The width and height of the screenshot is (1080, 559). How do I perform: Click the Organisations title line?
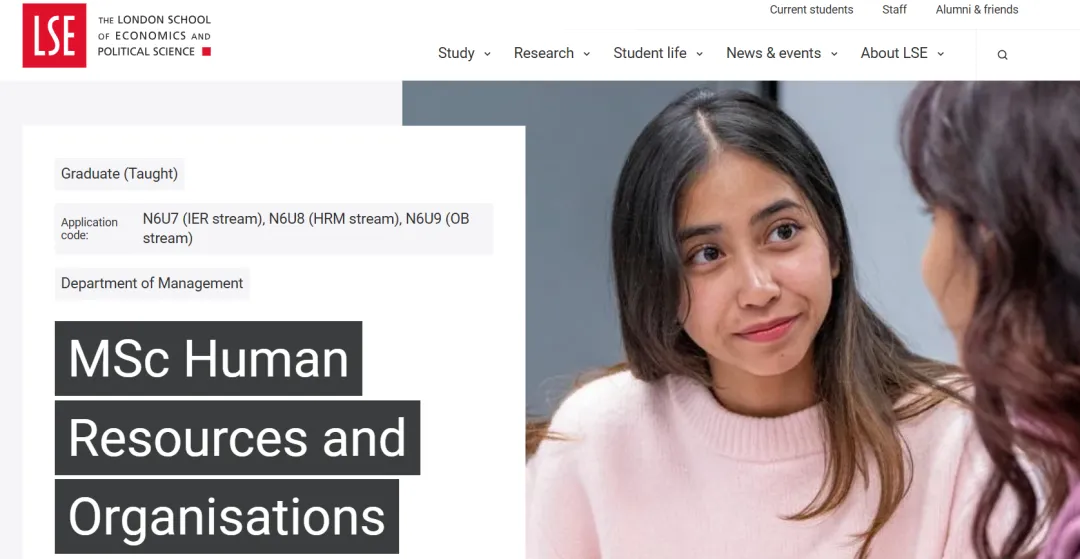point(227,516)
